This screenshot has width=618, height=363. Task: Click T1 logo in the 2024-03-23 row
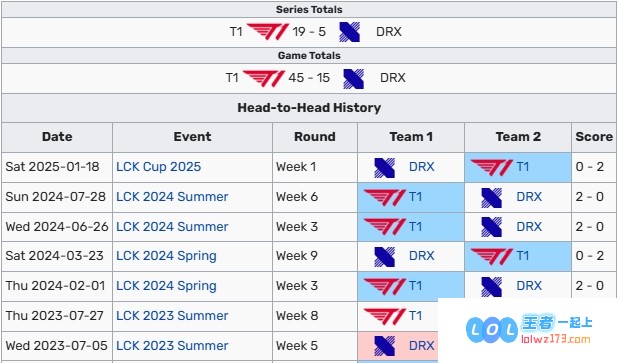491,256
